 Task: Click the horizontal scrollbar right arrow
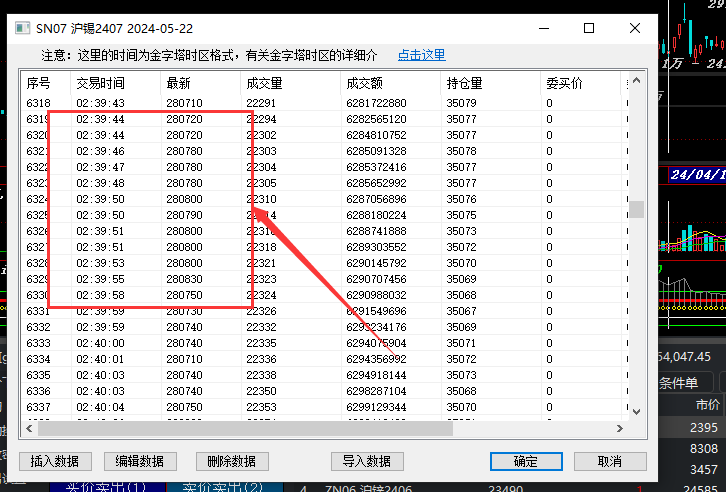[x=620, y=429]
